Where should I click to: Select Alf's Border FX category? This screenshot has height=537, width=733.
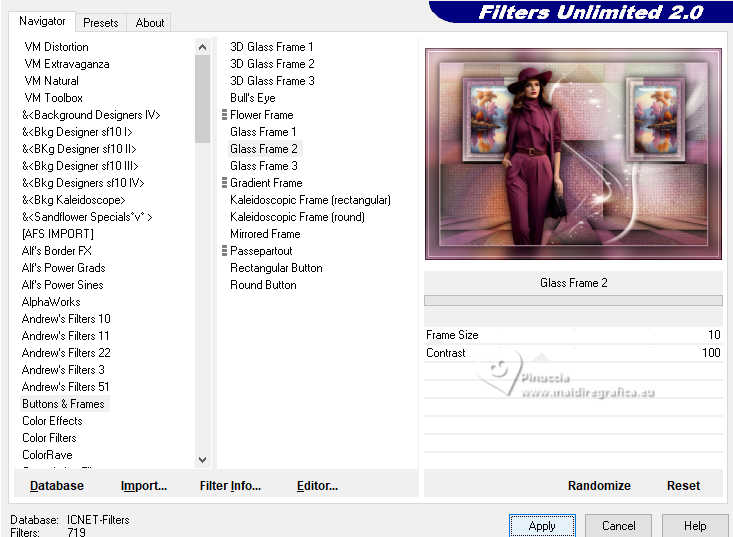(57, 251)
